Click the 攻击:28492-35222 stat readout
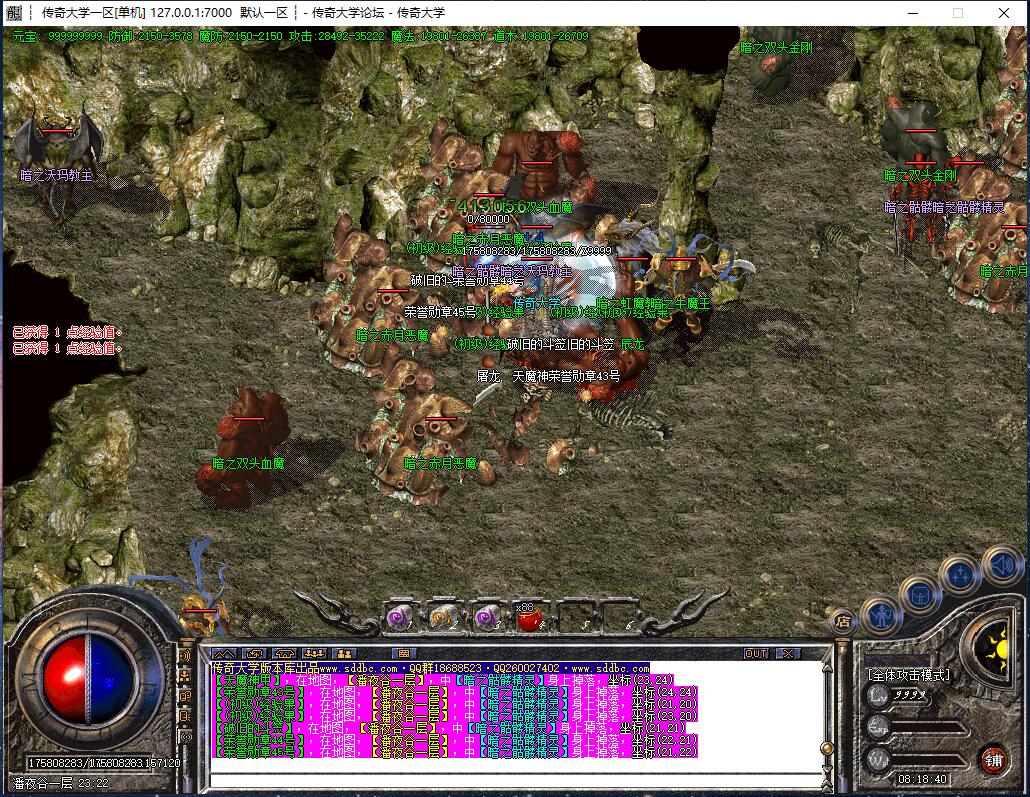Viewport: 1030px width, 797px height. tap(337, 36)
